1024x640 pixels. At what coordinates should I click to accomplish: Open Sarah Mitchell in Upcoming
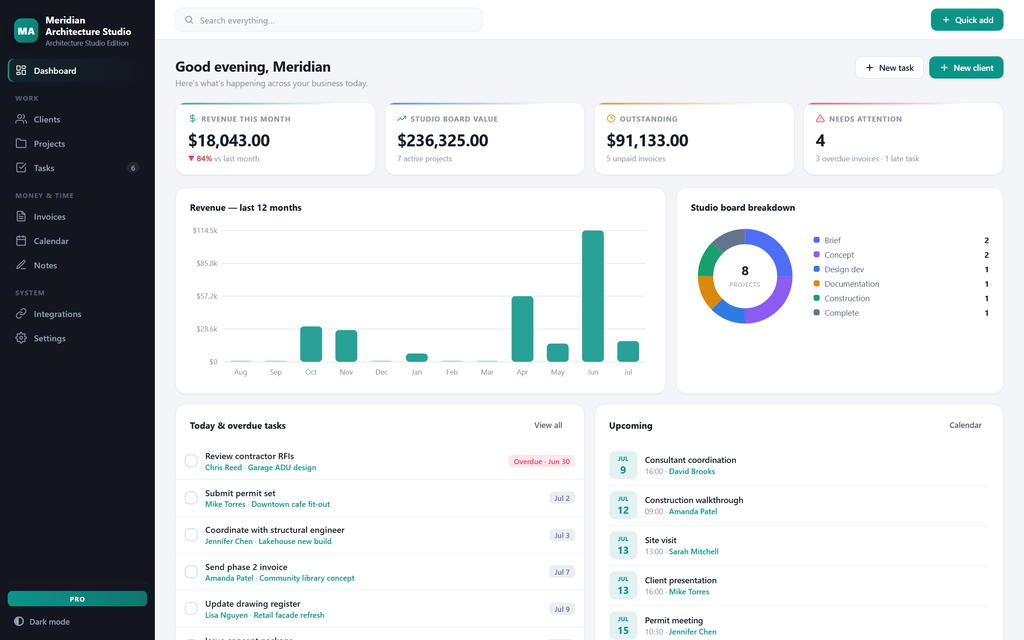click(x=694, y=552)
